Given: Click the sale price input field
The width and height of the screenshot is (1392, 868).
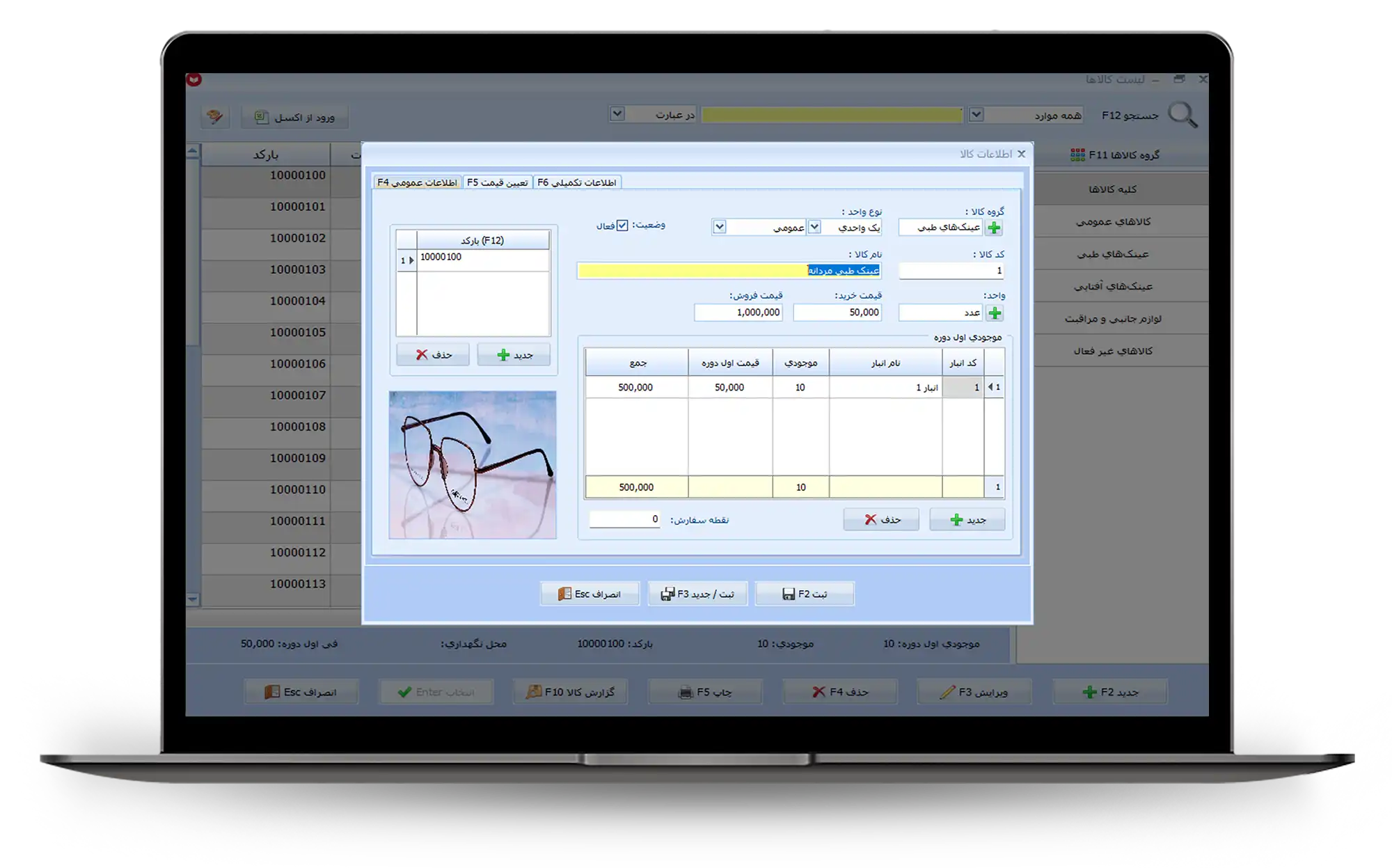Looking at the screenshot, I should [738, 313].
